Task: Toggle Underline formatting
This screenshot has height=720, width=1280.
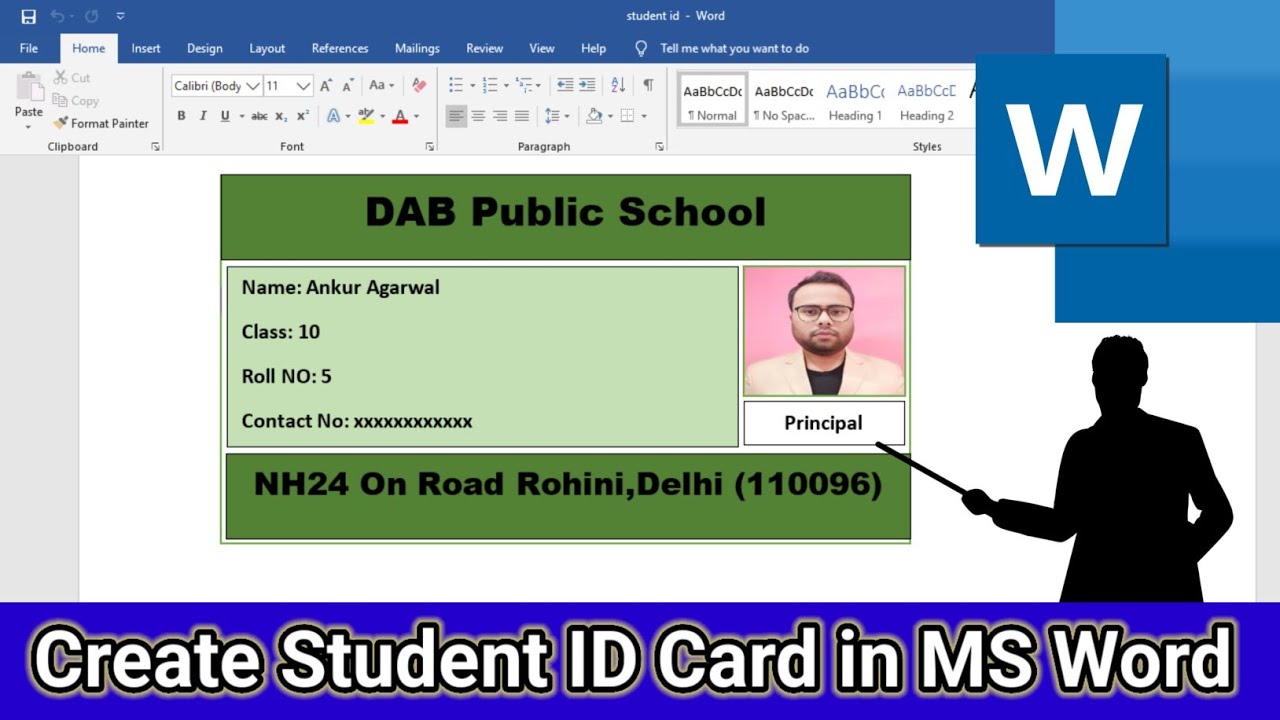Action: 225,116
